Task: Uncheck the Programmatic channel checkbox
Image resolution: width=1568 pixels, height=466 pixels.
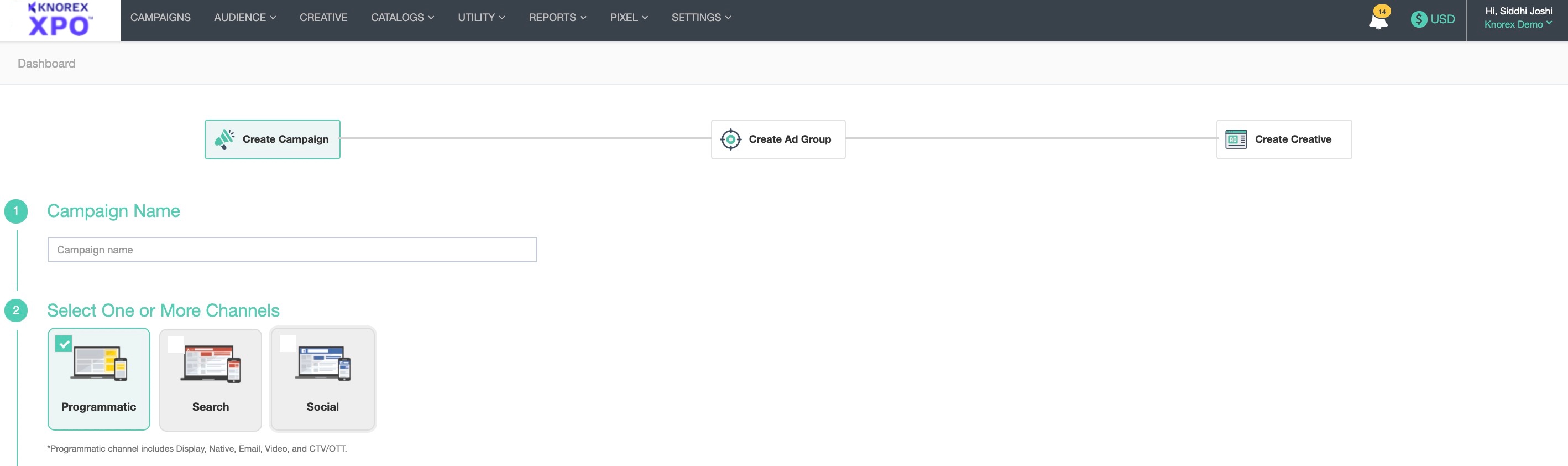Action: tap(63, 344)
